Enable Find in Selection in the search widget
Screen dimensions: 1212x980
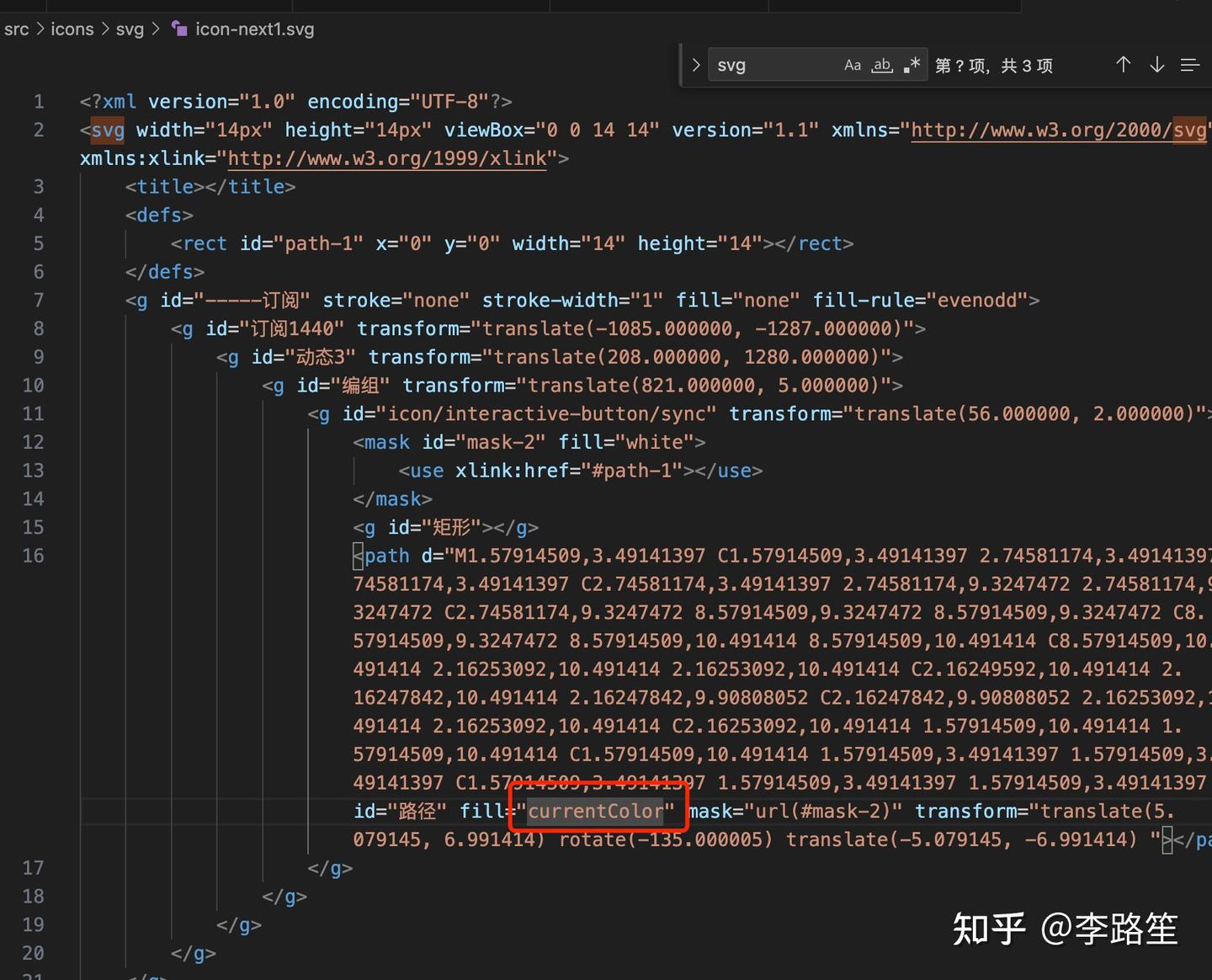tap(1190, 64)
